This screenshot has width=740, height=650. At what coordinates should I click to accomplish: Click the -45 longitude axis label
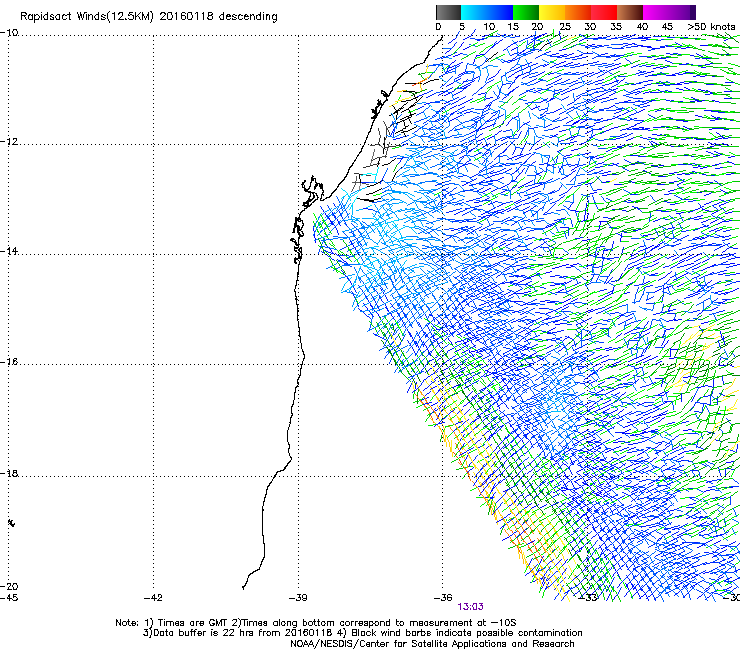(x=9, y=598)
